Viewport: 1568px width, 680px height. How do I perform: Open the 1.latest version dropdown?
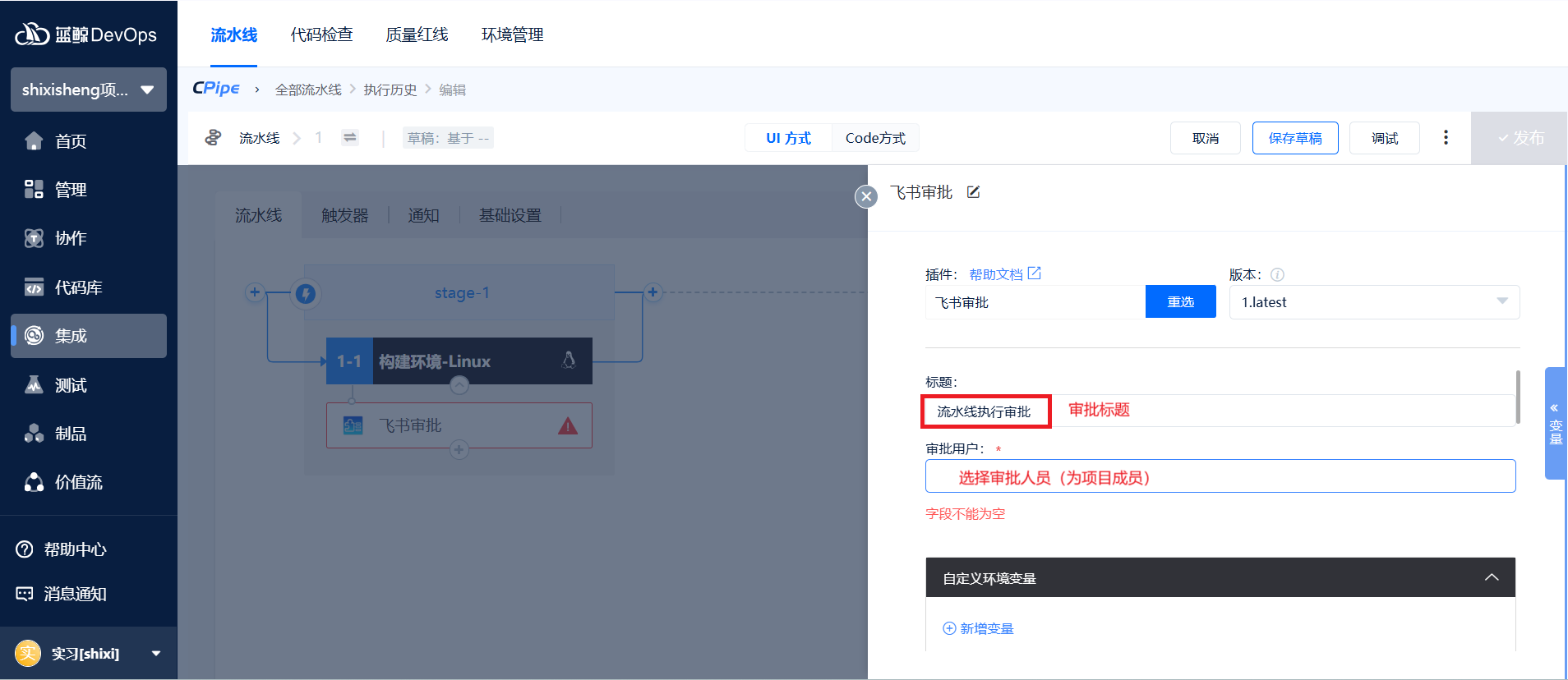tap(1373, 302)
